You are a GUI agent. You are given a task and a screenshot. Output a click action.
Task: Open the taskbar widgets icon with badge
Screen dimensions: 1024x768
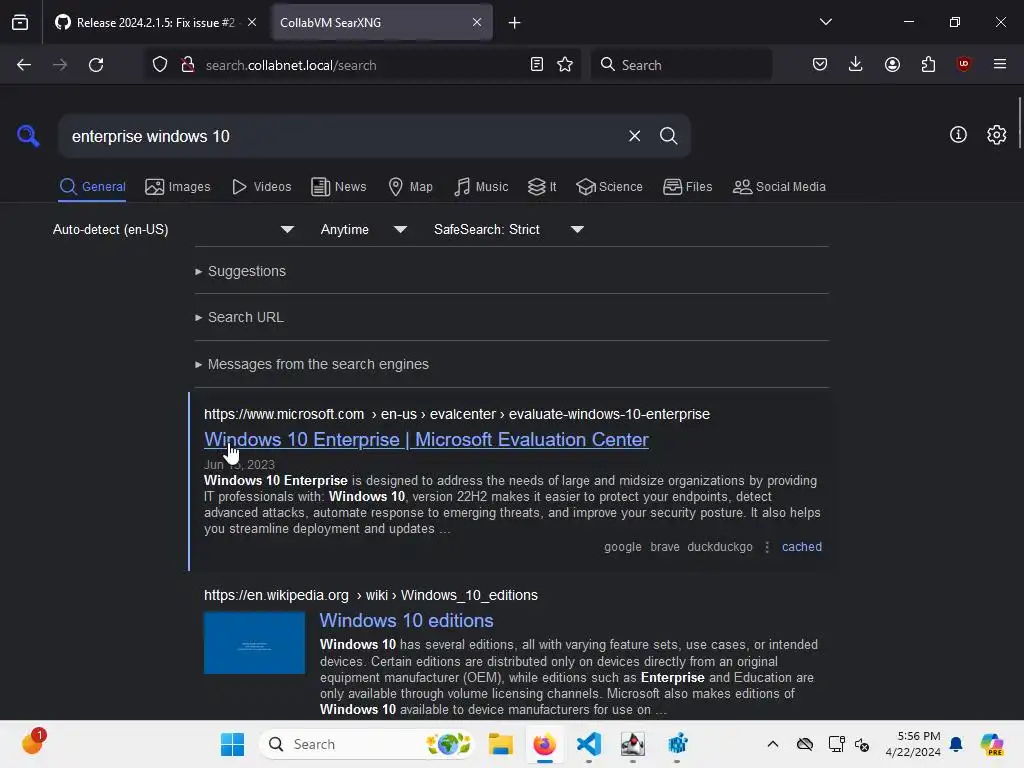(33, 742)
